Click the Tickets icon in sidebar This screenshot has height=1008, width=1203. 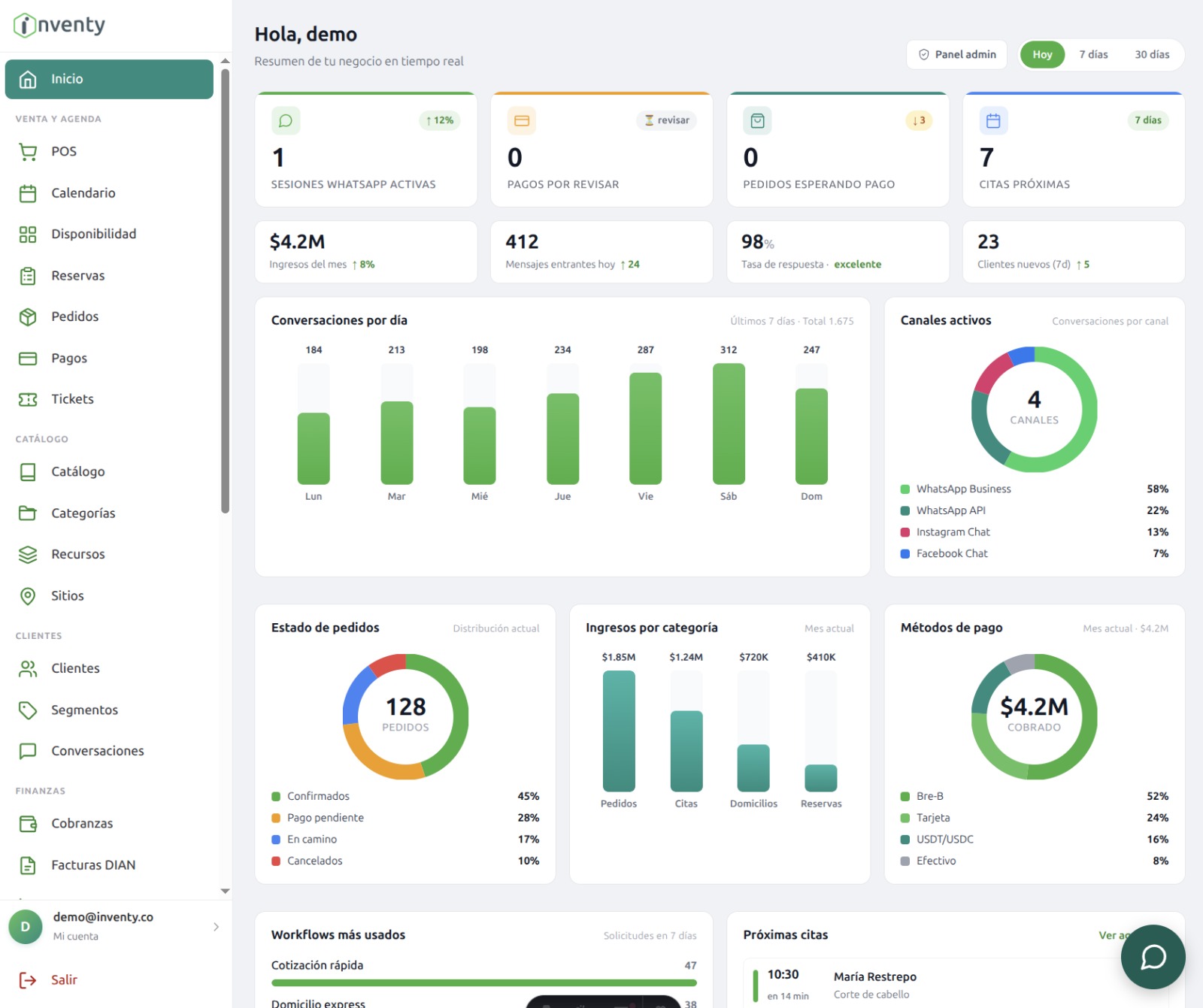[28, 399]
